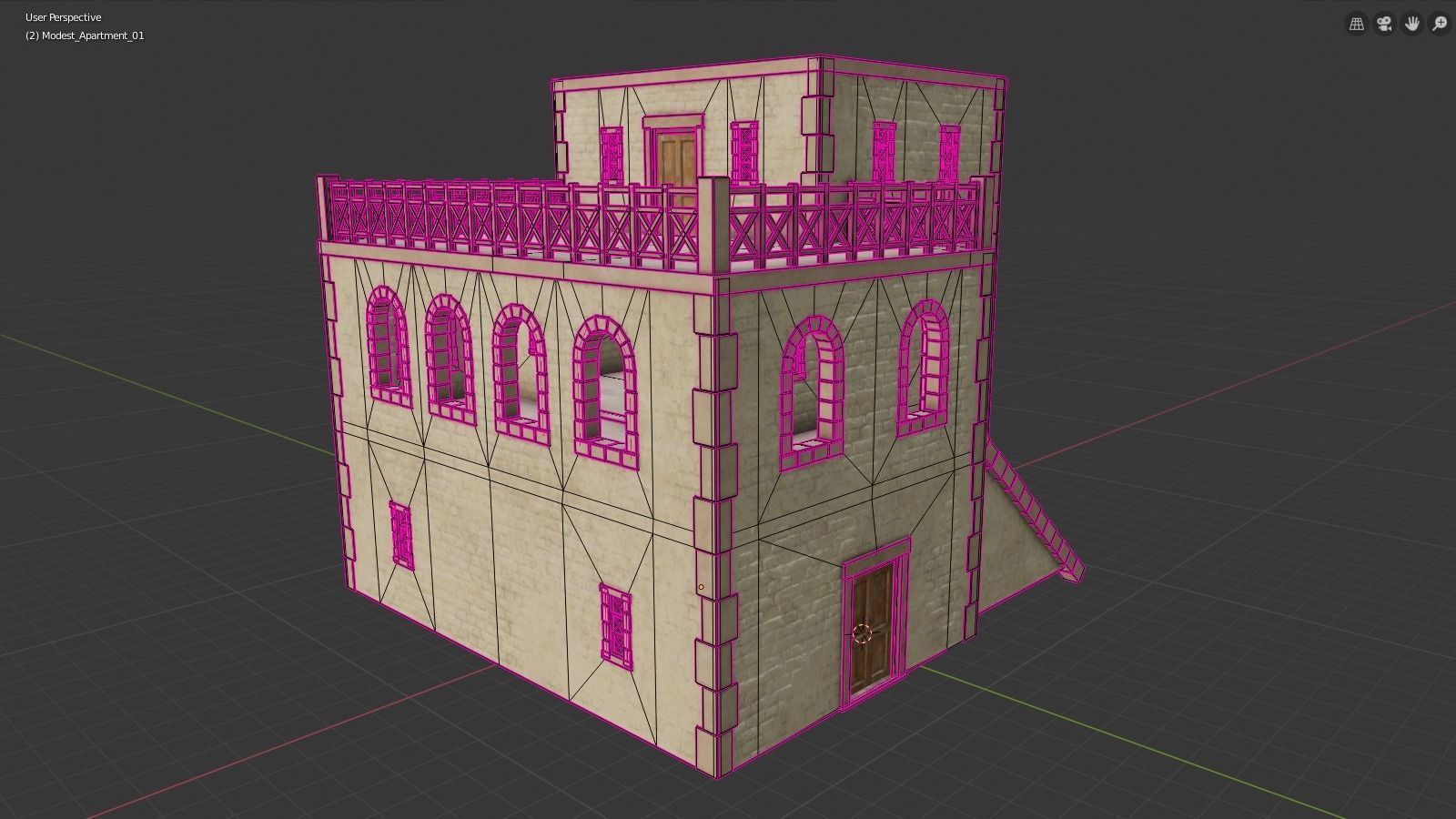This screenshot has width=1456, height=819.
Task: Switch to camera view icon
Action: click(1384, 24)
